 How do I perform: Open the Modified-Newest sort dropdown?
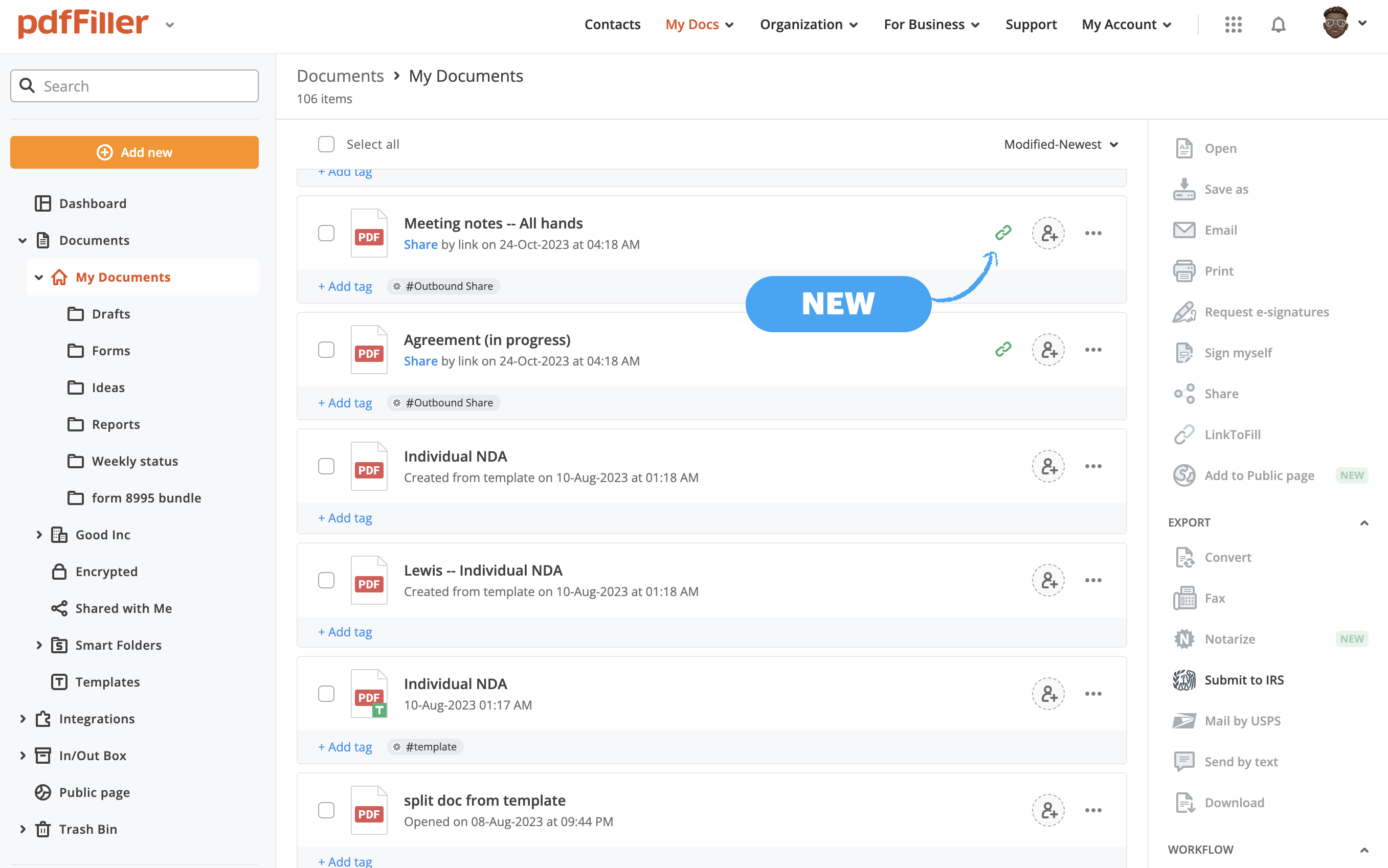coord(1060,144)
